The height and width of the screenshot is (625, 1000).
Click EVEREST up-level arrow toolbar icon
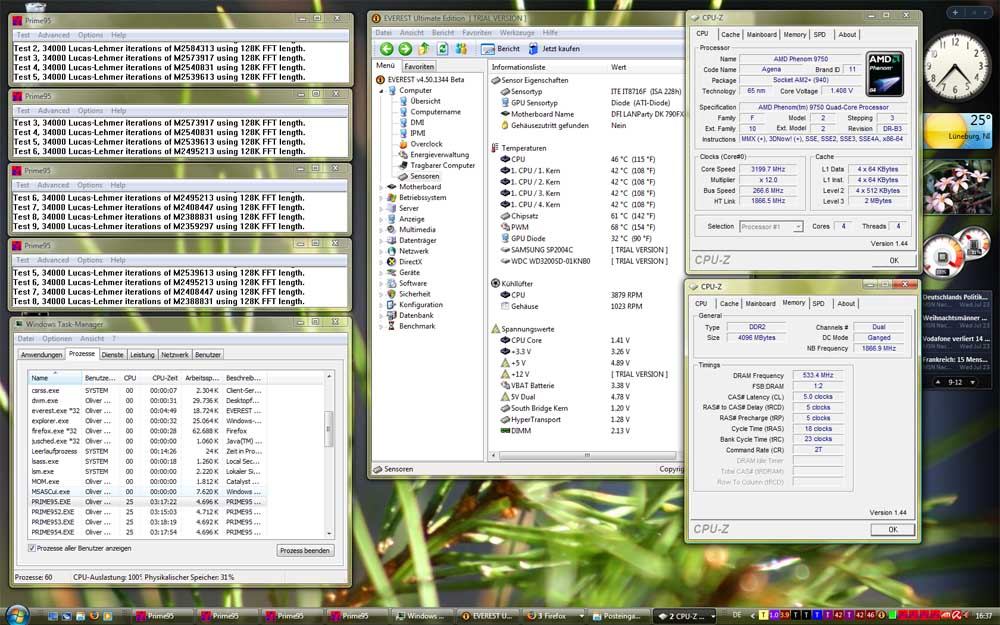(x=424, y=48)
